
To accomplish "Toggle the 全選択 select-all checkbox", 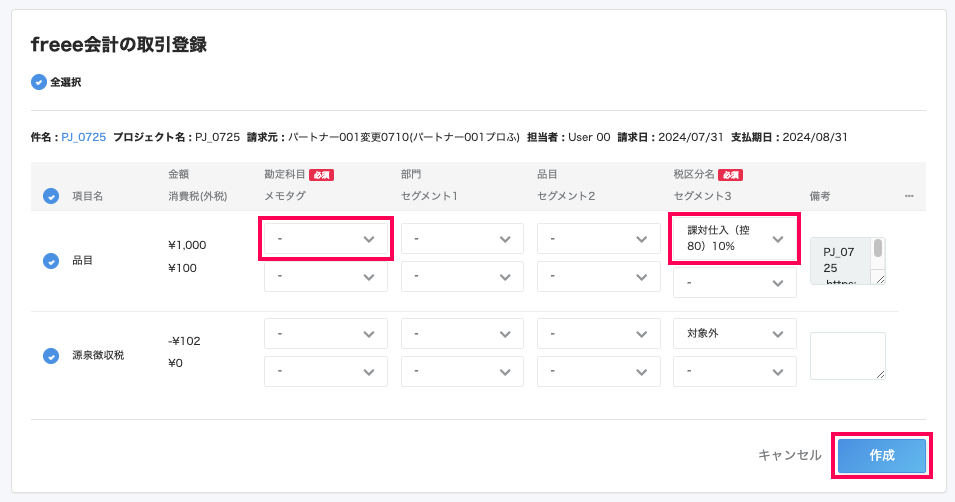I will pos(39,82).
